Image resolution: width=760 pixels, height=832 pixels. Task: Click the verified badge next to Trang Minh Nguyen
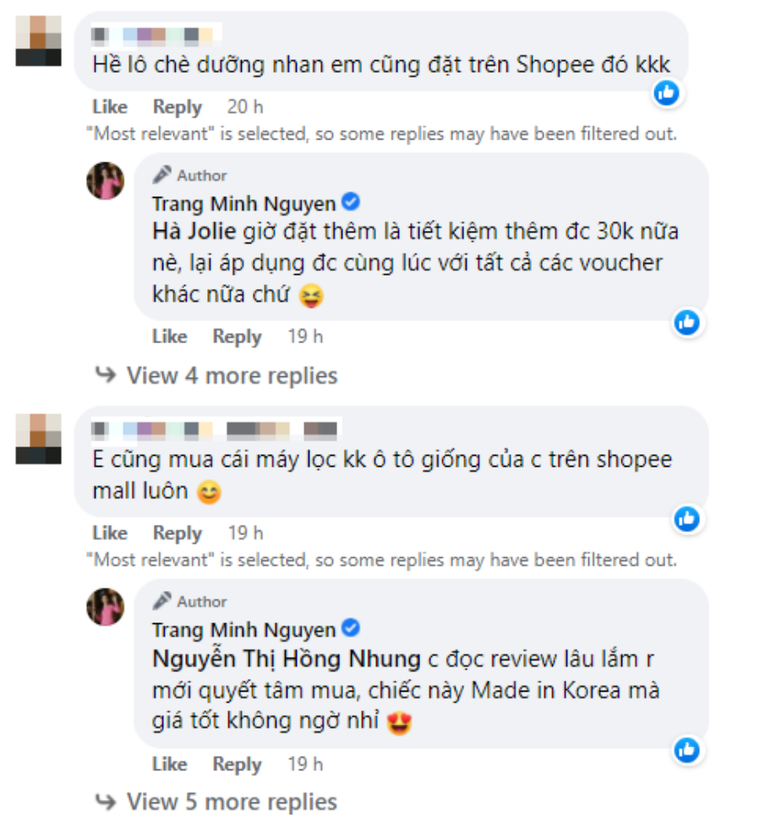click(x=349, y=200)
